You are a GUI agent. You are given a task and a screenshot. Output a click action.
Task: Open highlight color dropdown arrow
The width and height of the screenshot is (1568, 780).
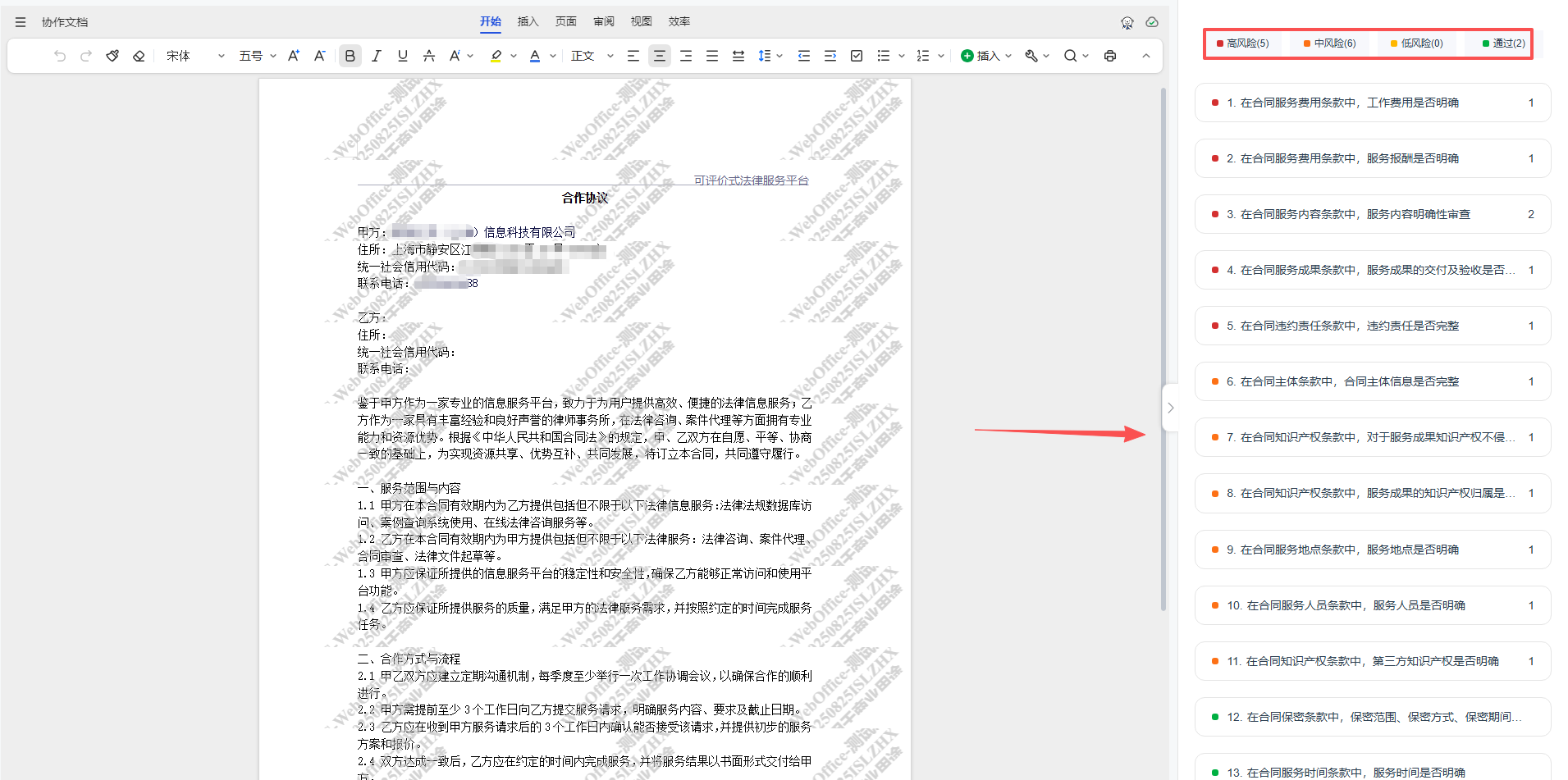pos(514,56)
